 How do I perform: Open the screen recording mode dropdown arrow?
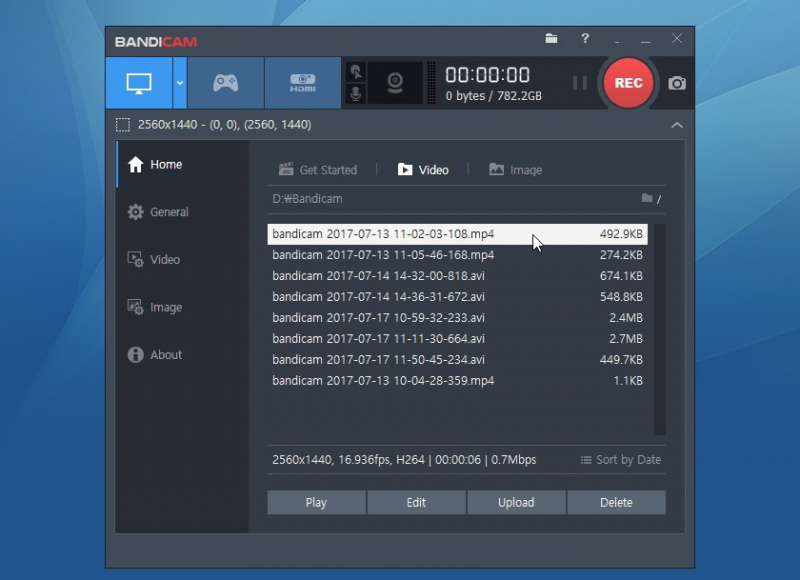tap(180, 83)
